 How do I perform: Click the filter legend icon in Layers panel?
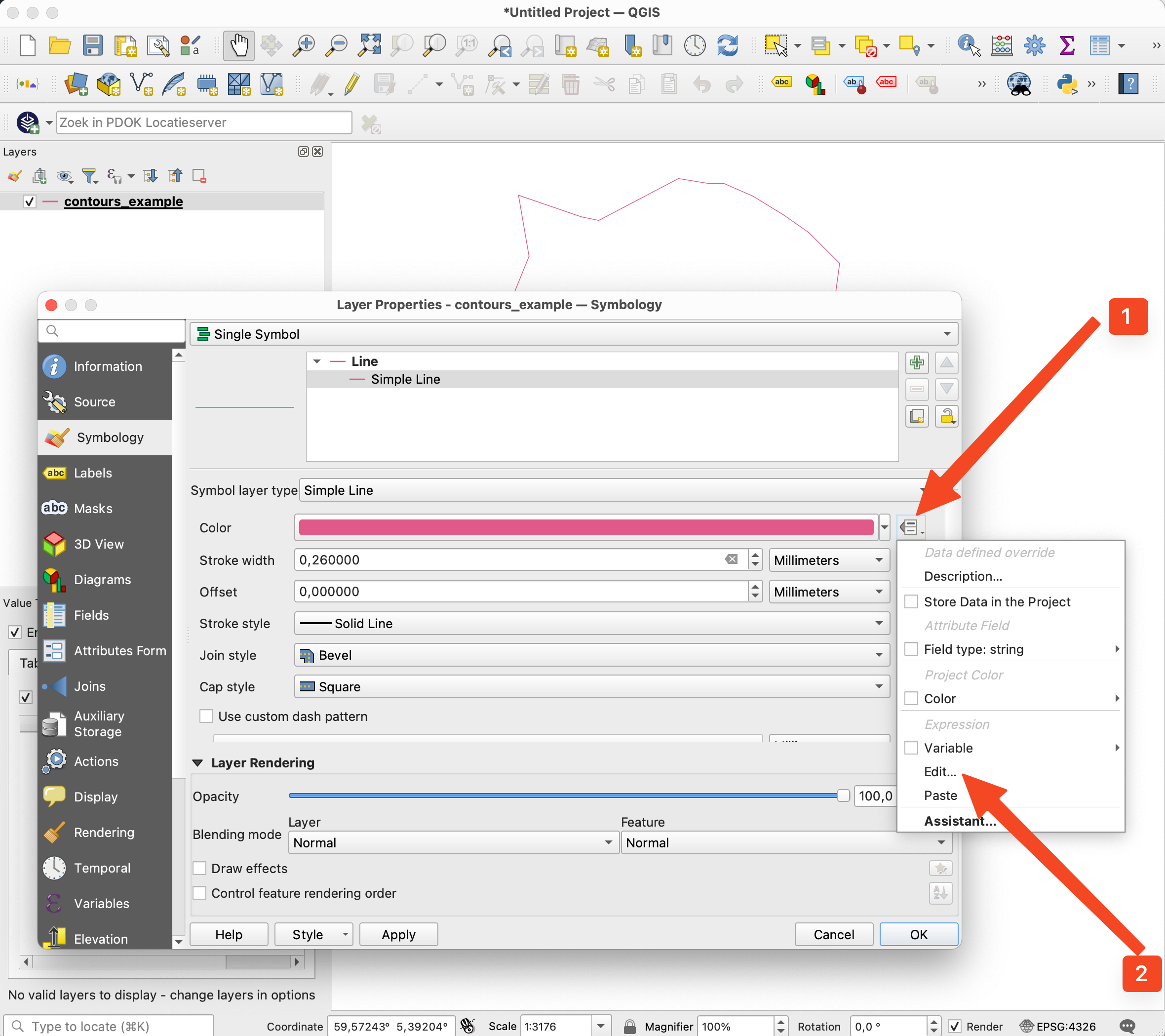tap(89, 176)
